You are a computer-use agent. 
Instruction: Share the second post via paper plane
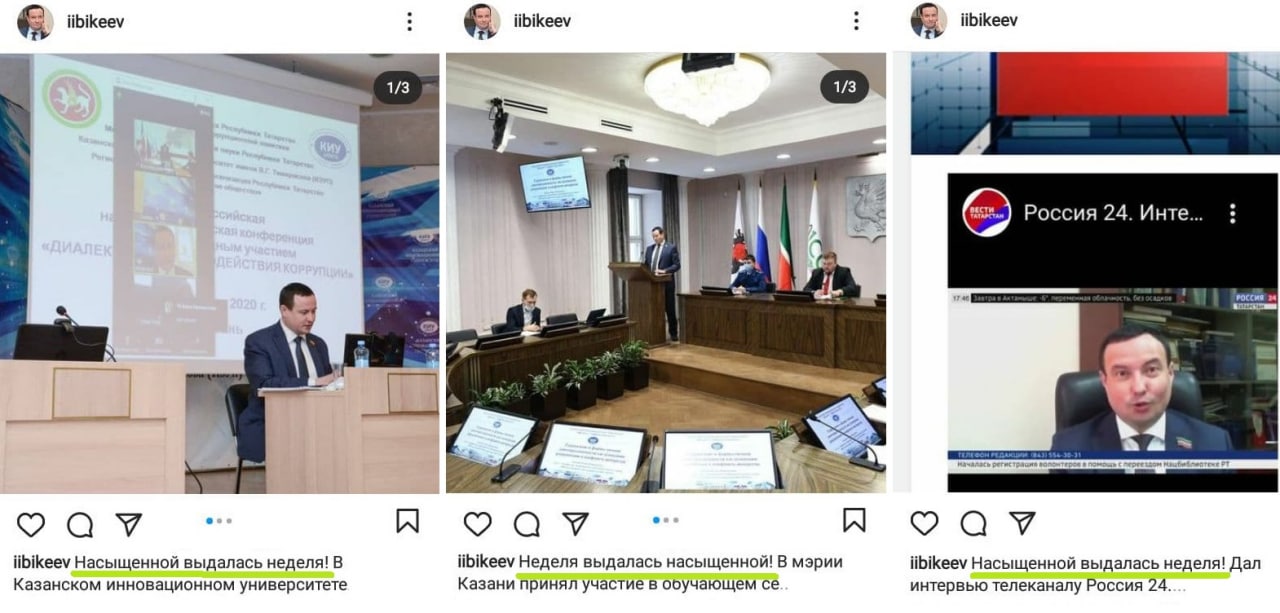pyautogui.click(x=575, y=524)
